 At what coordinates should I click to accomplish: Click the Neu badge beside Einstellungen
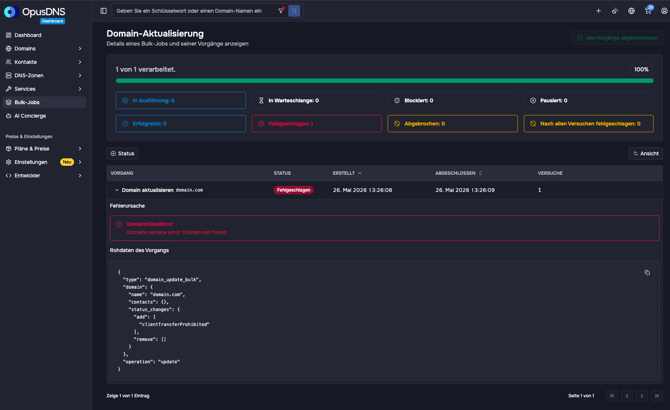click(67, 162)
